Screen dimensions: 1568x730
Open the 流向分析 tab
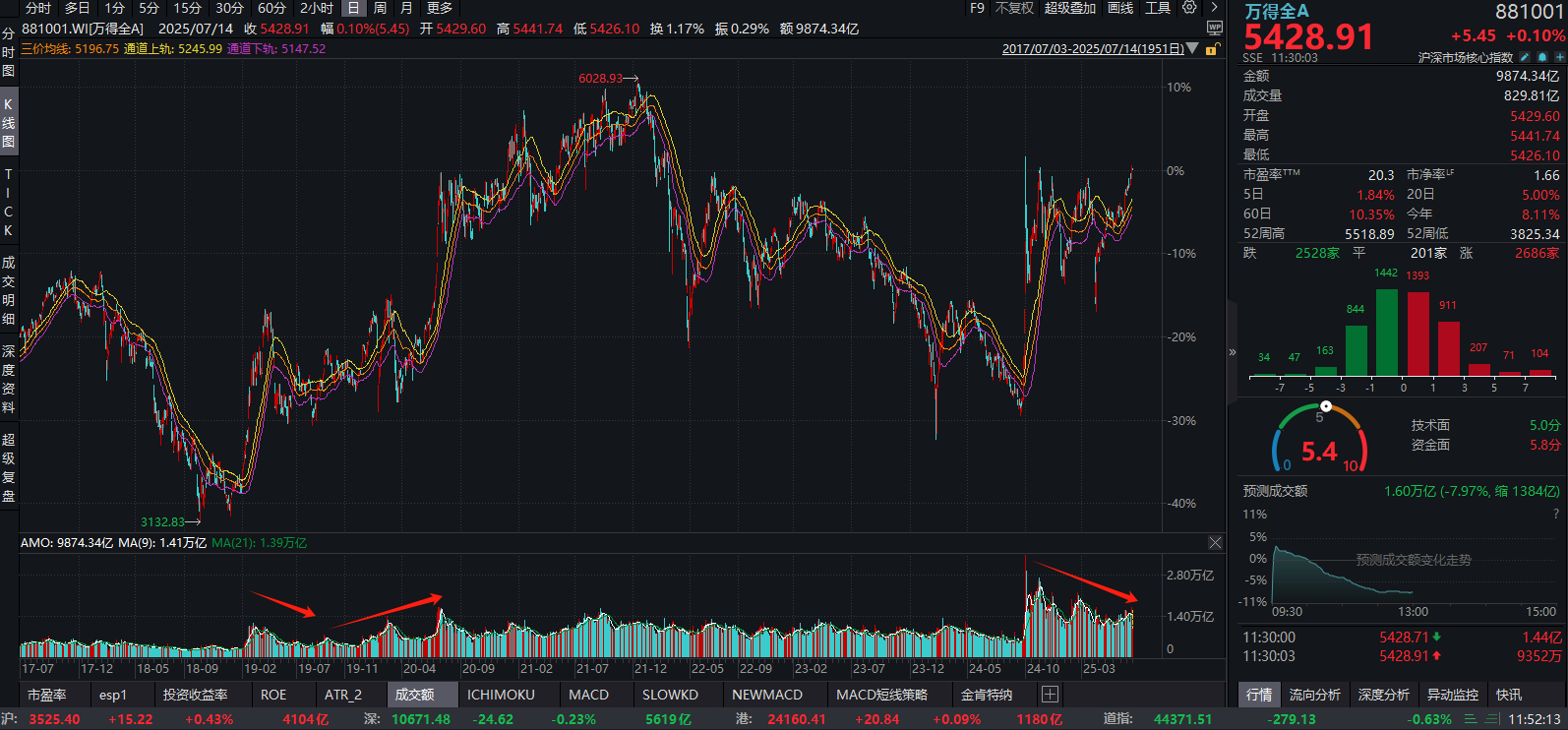(x=1315, y=695)
